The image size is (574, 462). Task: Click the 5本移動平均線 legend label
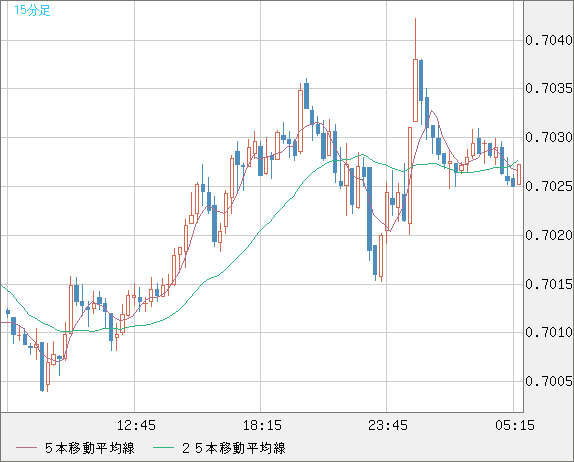(x=90, y=448)
